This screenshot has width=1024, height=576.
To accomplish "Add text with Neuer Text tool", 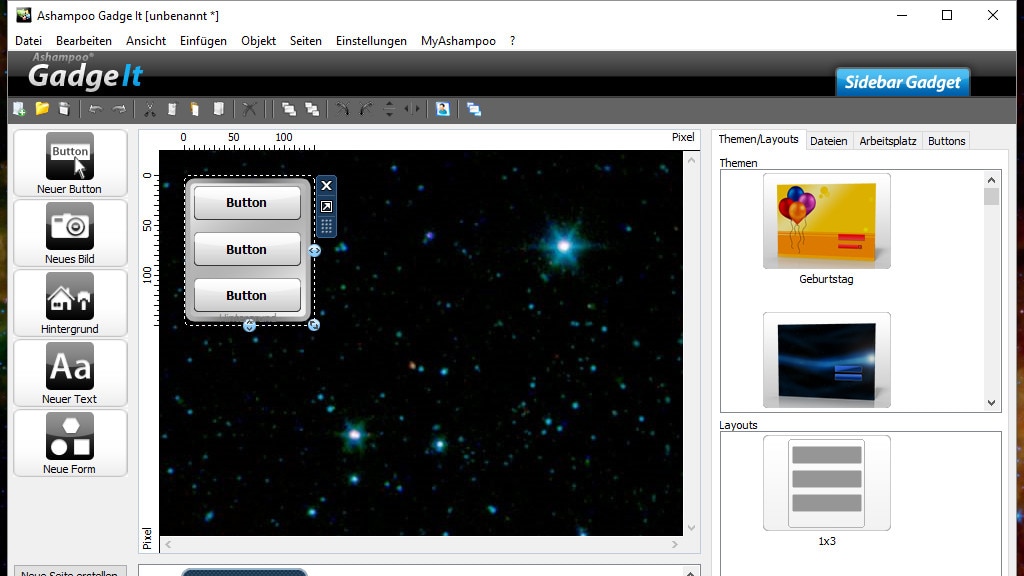I will [70, 373].
